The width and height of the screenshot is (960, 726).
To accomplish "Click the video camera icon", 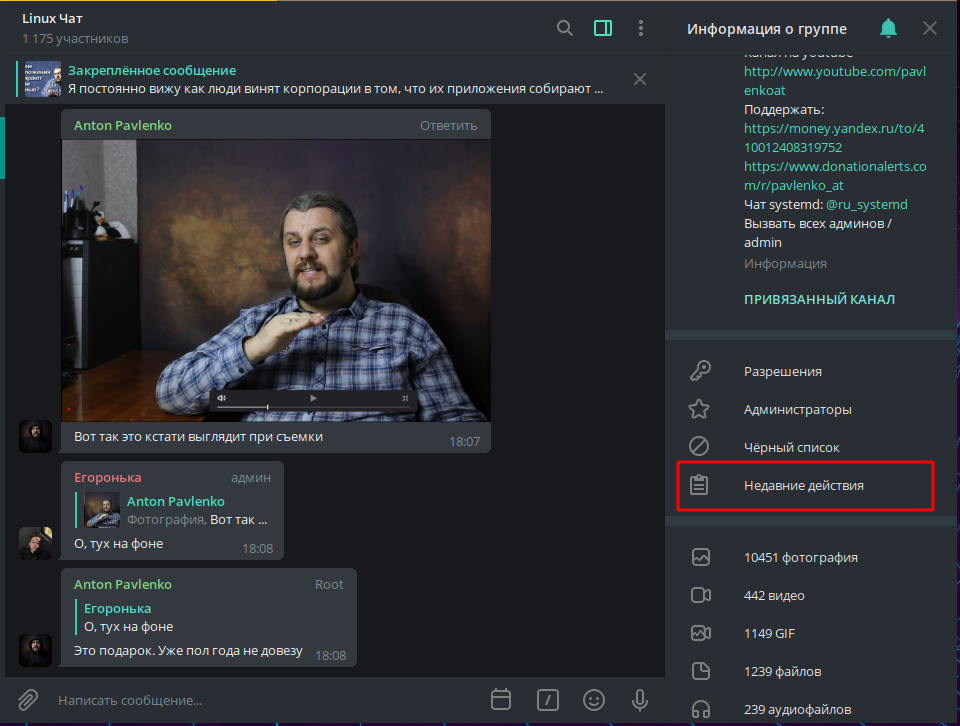I will pos(700,595).
